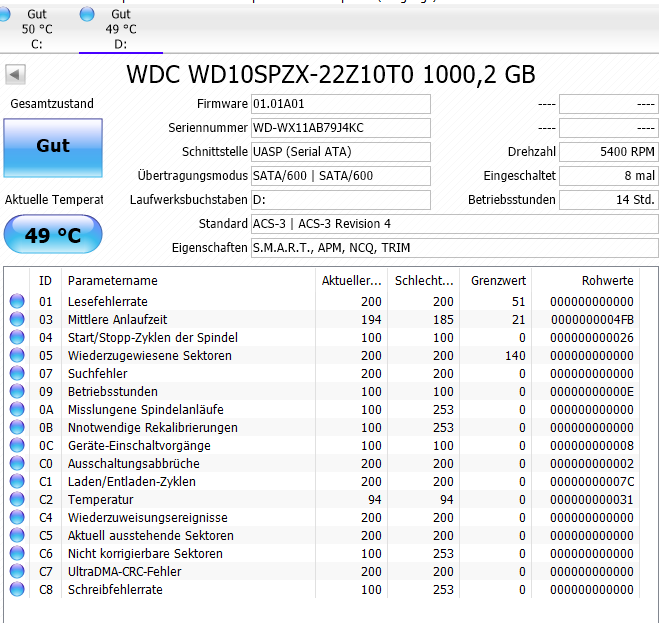Click status orb of Schreibfehlerrate row
The height and width of the screenshot is (623, 659).
[x=17, y=589]
